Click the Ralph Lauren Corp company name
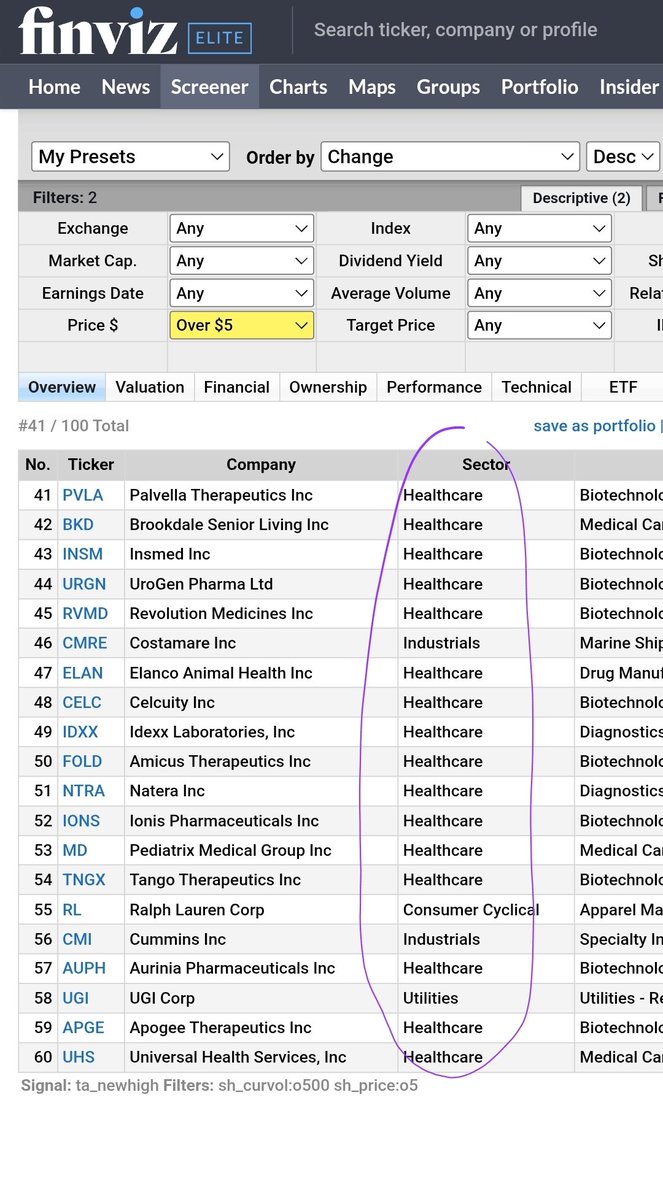This screenshot has width=663, height=1200. [x=197, y=910]
